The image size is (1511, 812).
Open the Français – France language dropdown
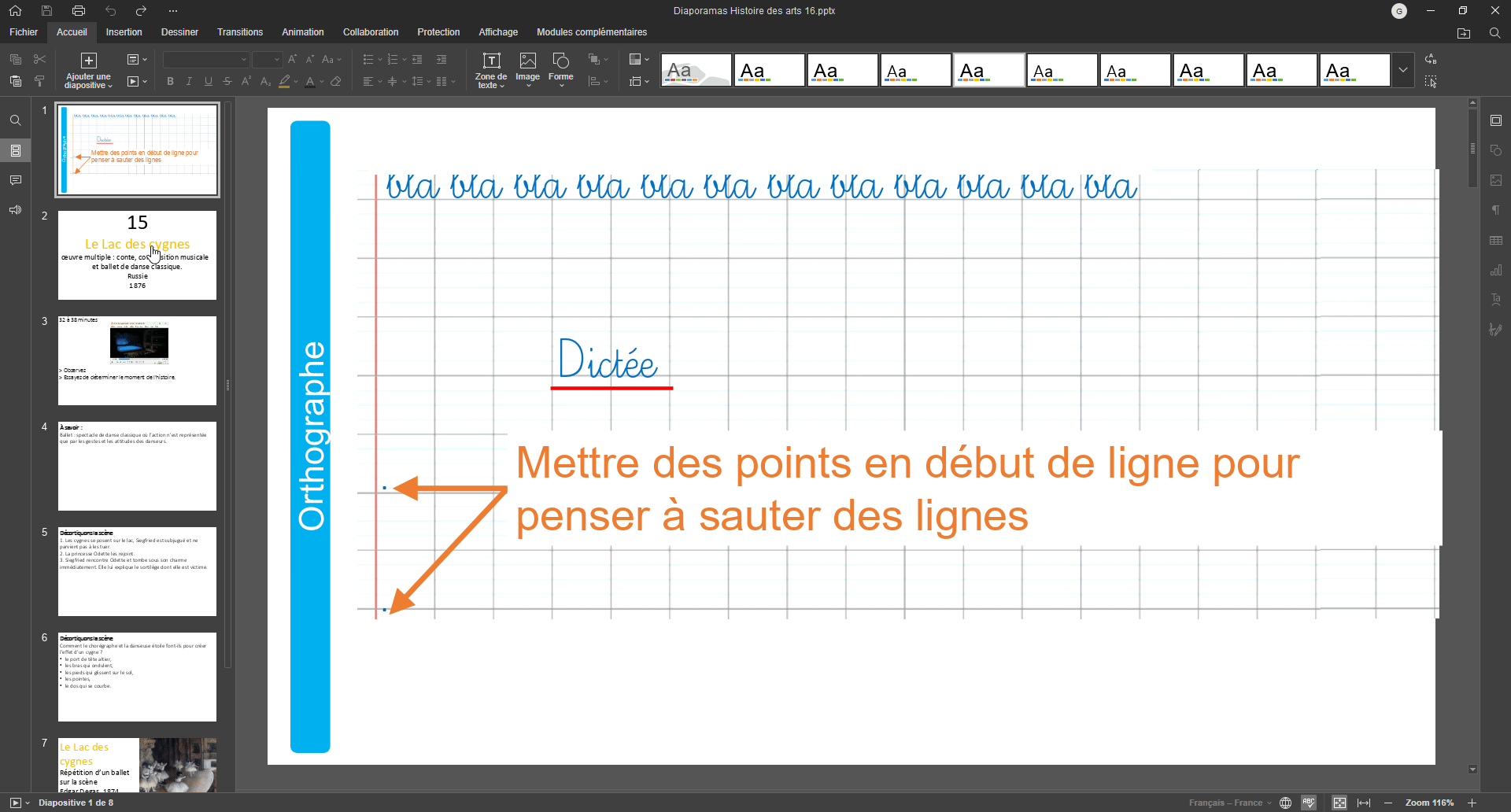pos(1230,803)
